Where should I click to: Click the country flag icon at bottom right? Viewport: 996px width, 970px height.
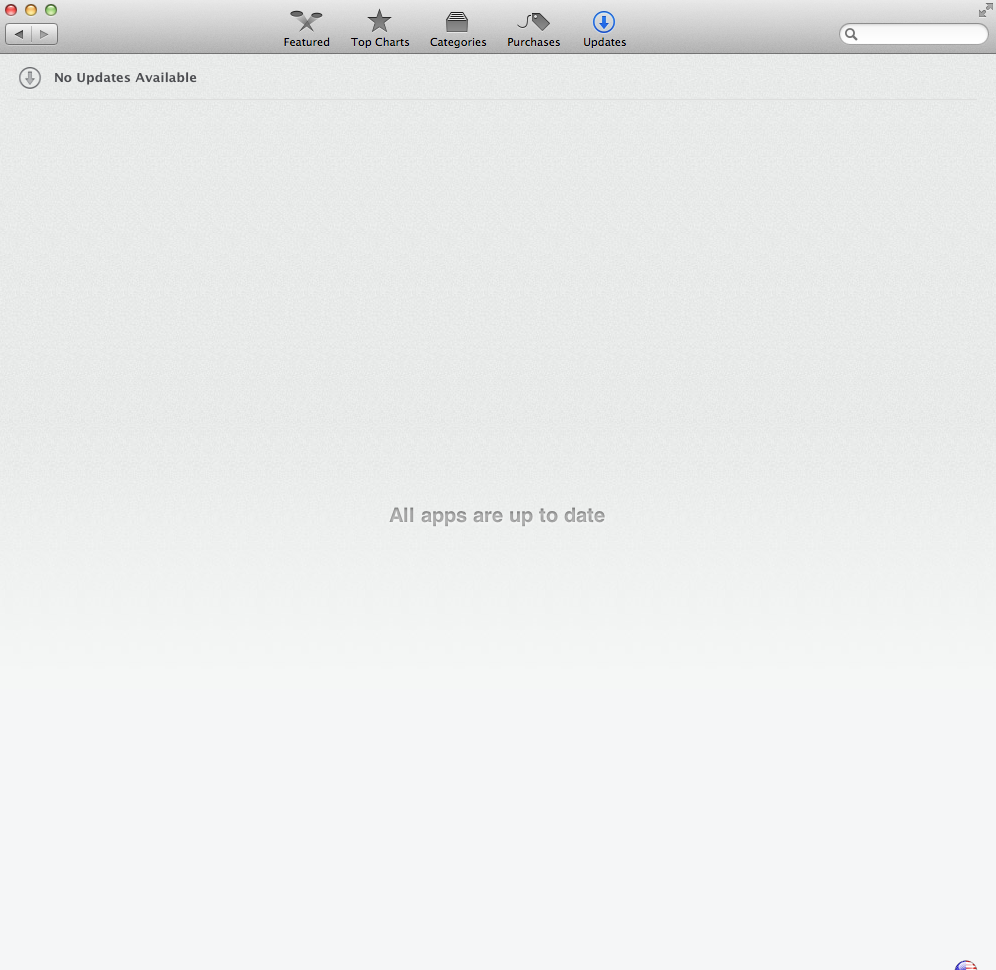[x=966, y=965]
